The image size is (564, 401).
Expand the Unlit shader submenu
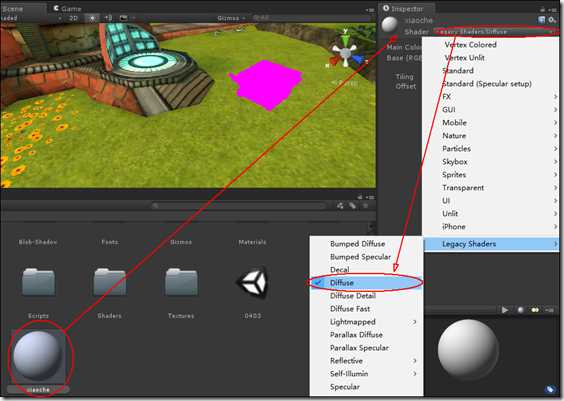491,213
